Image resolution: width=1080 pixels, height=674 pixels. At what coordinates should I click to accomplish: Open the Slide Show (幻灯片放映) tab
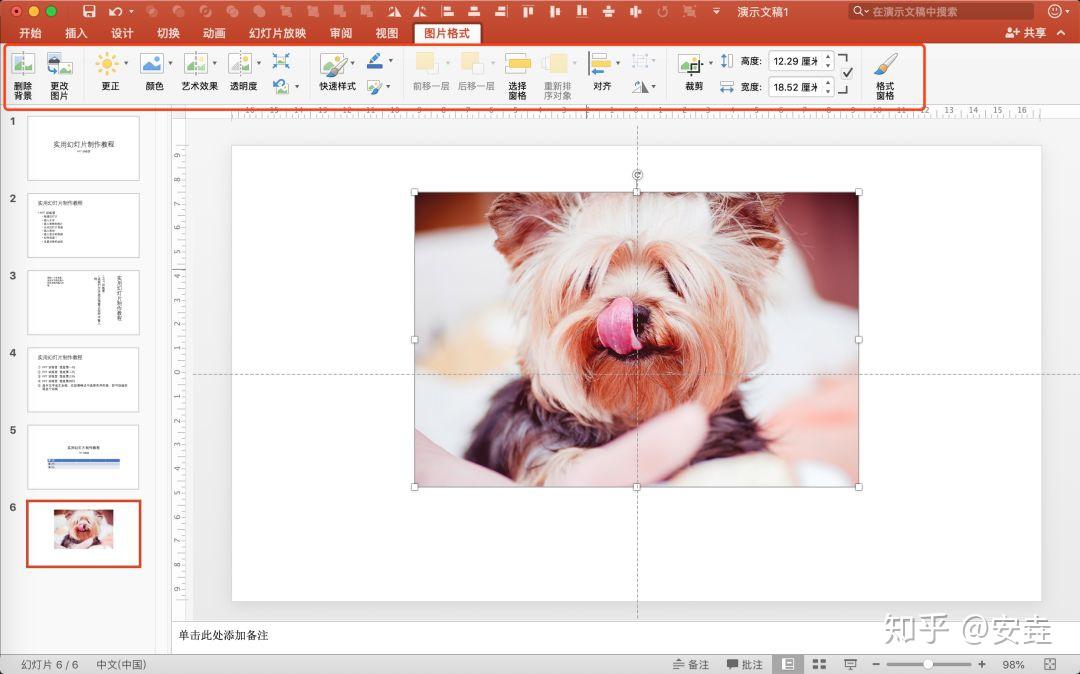[x=278, y=33]
